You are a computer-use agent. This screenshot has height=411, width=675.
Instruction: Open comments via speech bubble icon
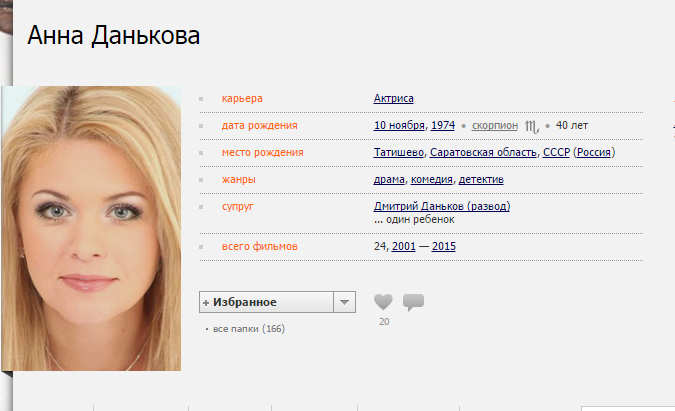[413, 302]
